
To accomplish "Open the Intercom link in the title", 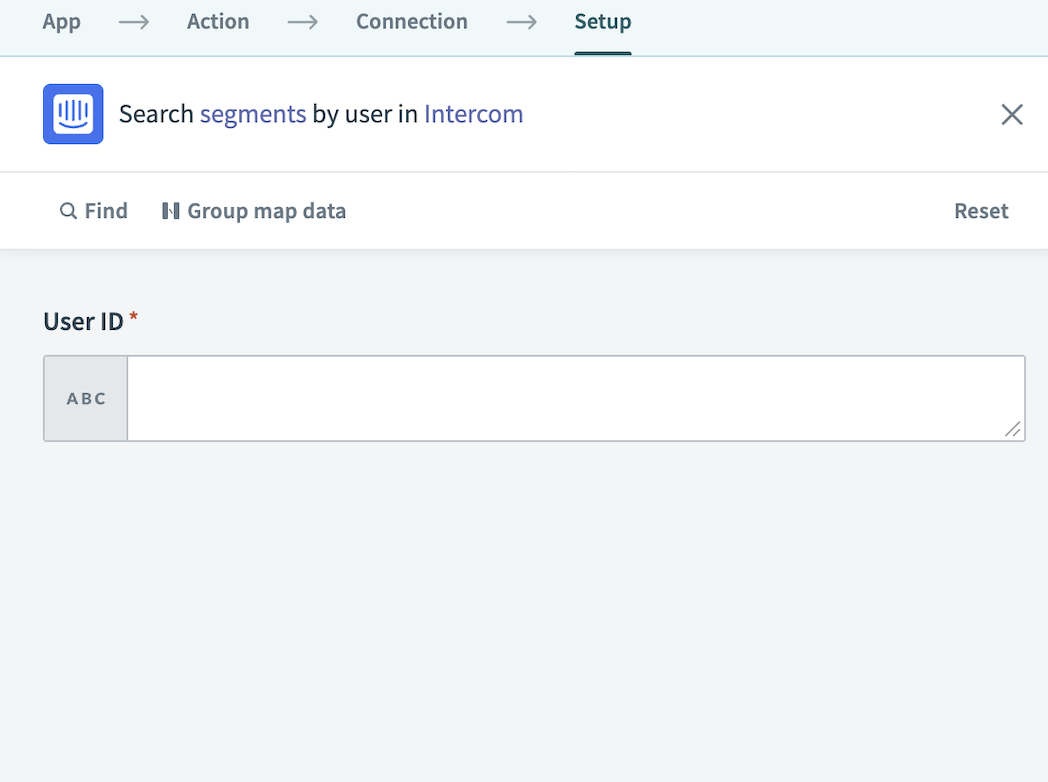I will click(x=473, y=114).
